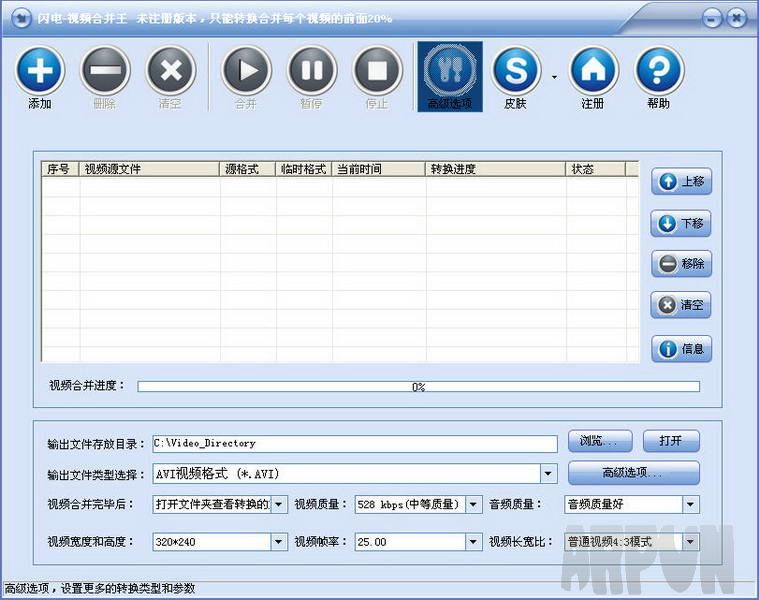Expand the 输出文件类型选择 AVI format dropdown

point(548,474)
